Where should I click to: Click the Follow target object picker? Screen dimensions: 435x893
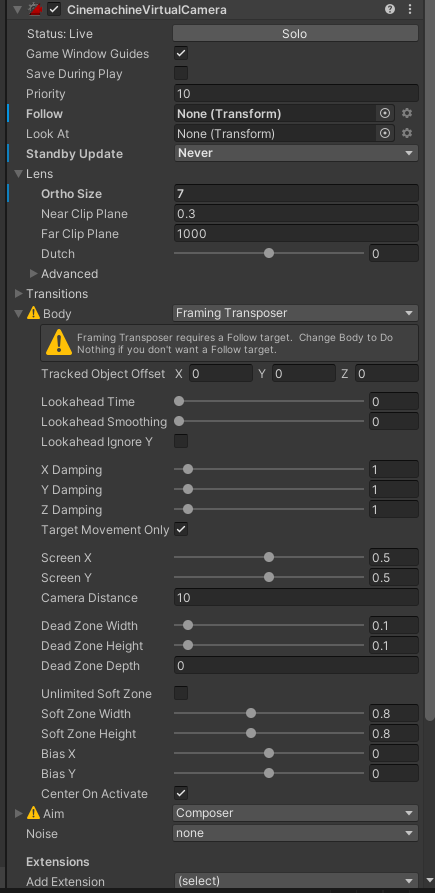point(385,113)
